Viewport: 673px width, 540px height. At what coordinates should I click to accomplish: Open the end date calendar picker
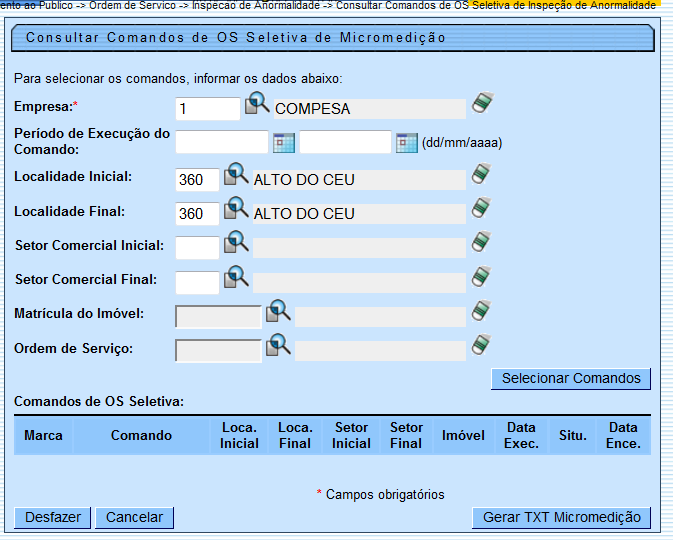point(406,142)
